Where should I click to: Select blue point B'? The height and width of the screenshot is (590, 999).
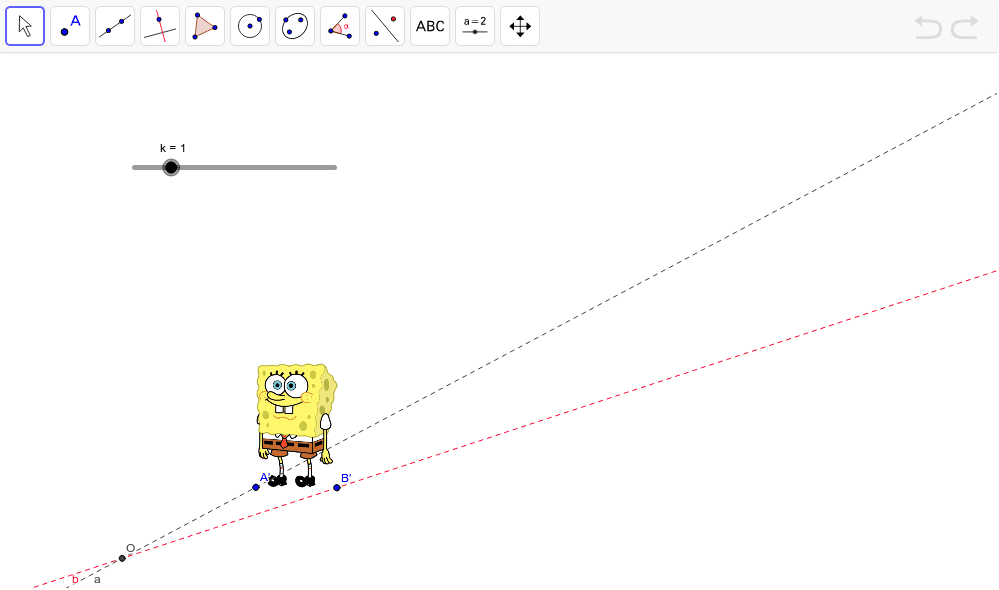pyautogui.click(x=337, y=487)
